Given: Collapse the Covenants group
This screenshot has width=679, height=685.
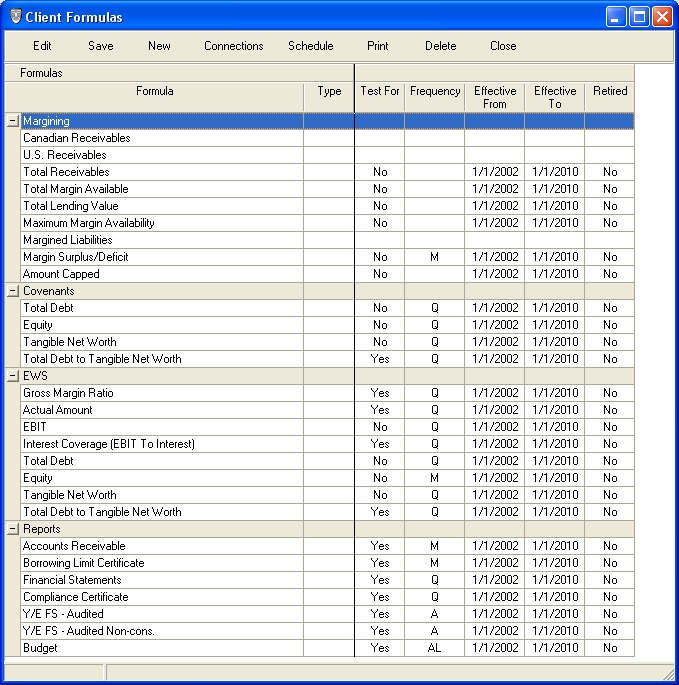Looking at the screenshot, I should [13, 291].
